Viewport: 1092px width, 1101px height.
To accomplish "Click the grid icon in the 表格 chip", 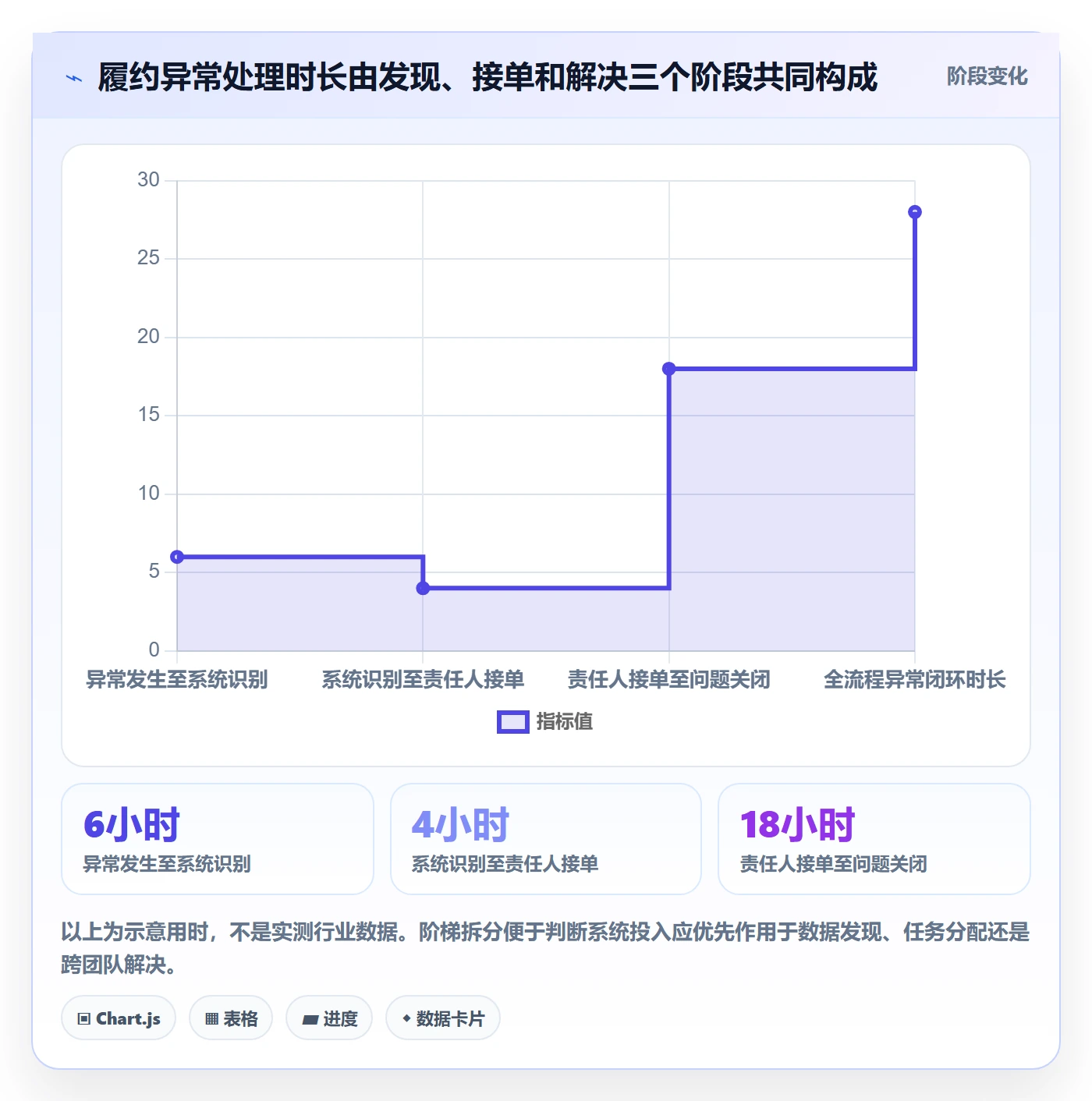I will click(x=211, y=1018).
